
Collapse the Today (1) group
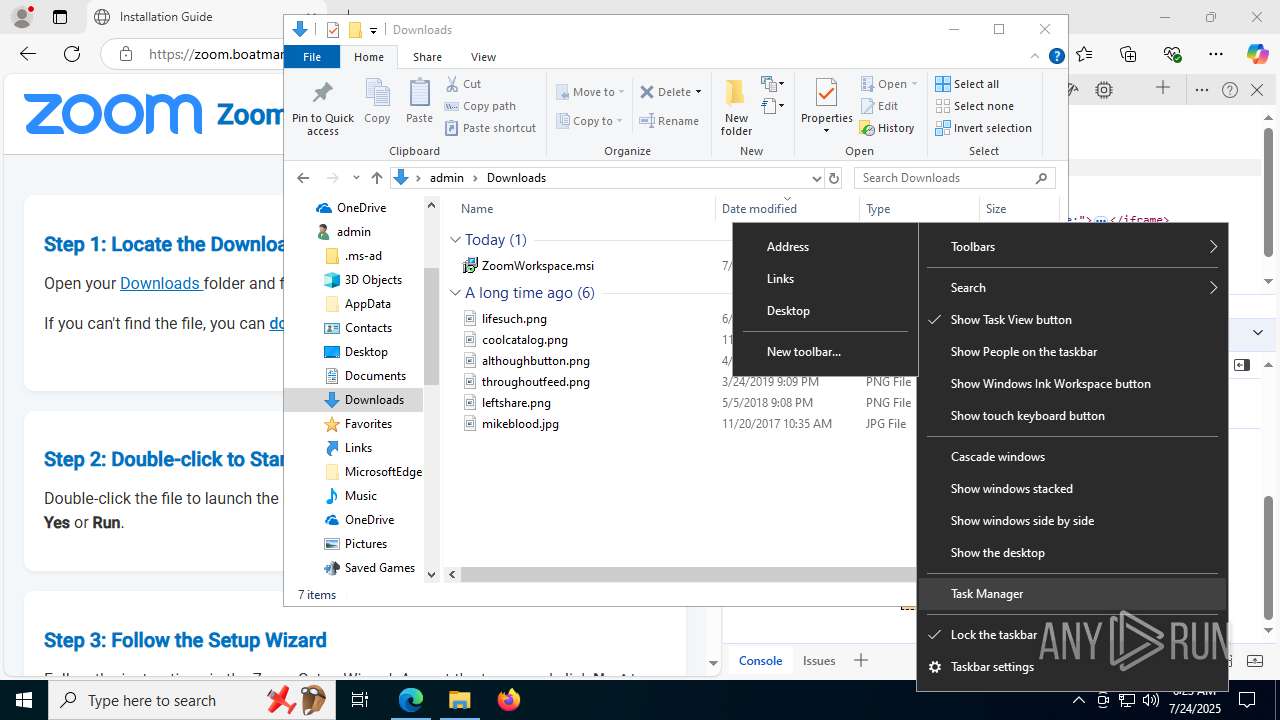coord(455,240)
